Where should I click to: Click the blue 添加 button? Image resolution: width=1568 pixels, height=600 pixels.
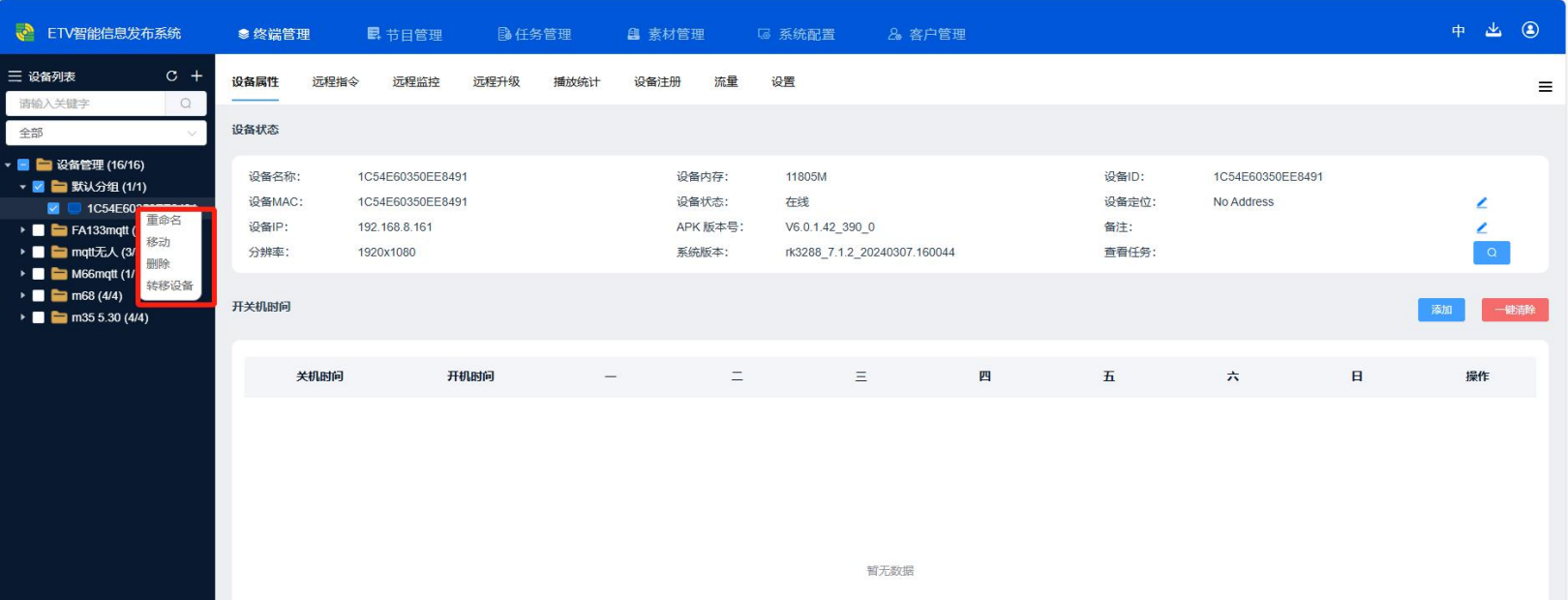(1440, 310)
